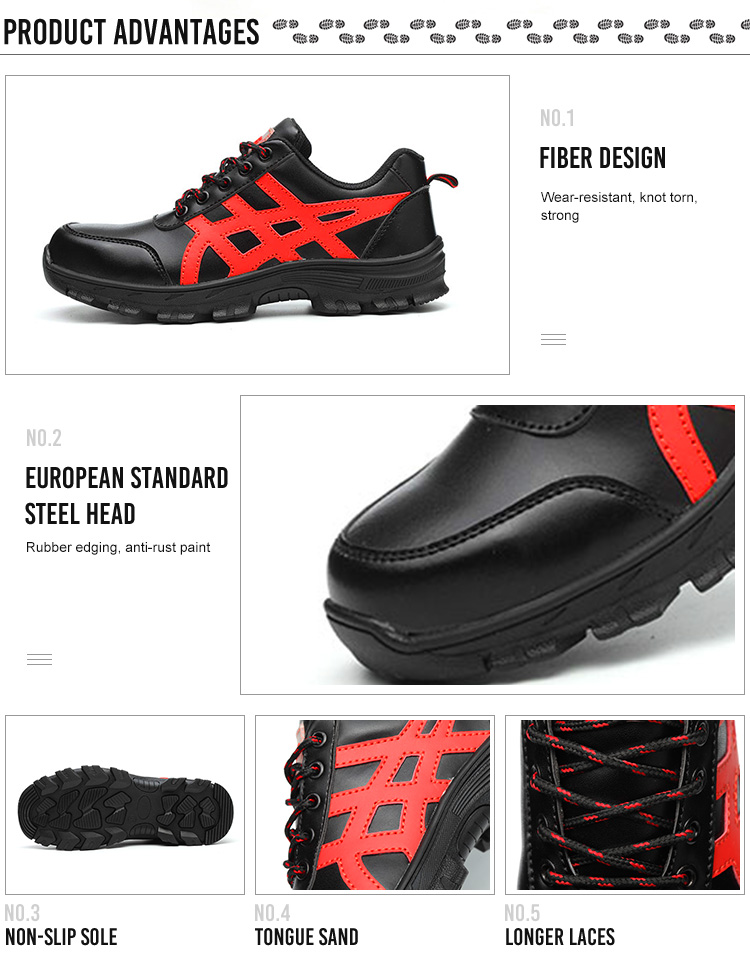Click the NO.5 label
The height and width of the screenshot is (964, 750).
point(522,912)
